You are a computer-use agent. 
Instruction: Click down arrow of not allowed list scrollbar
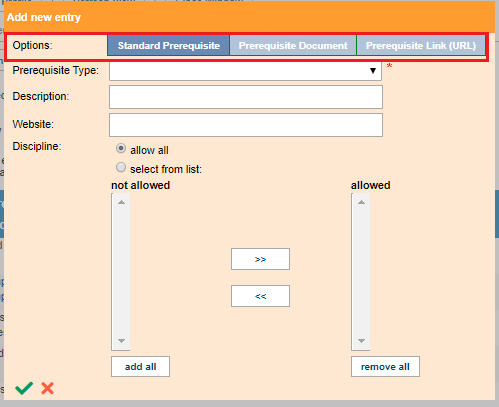coord(121,341)
